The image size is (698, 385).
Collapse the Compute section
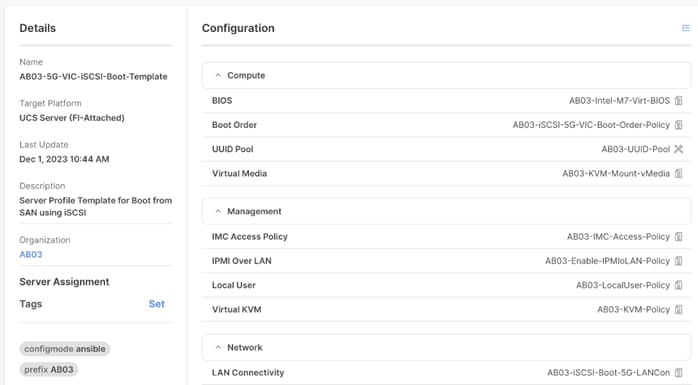218,76
